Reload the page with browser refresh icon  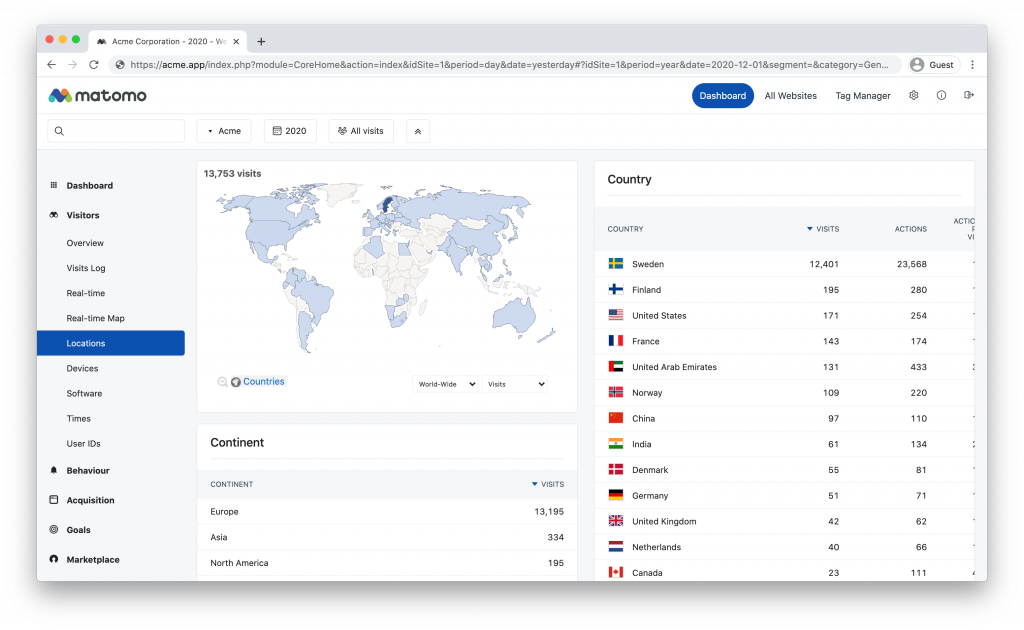coord(94,65)
